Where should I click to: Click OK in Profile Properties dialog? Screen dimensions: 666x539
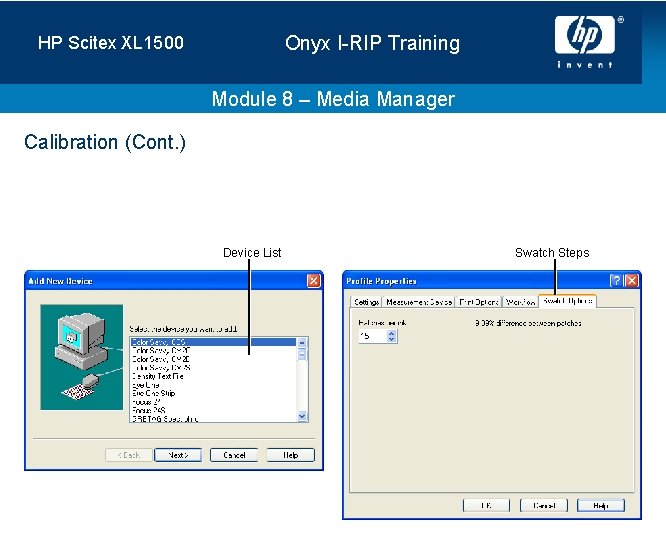click(486, 505)
